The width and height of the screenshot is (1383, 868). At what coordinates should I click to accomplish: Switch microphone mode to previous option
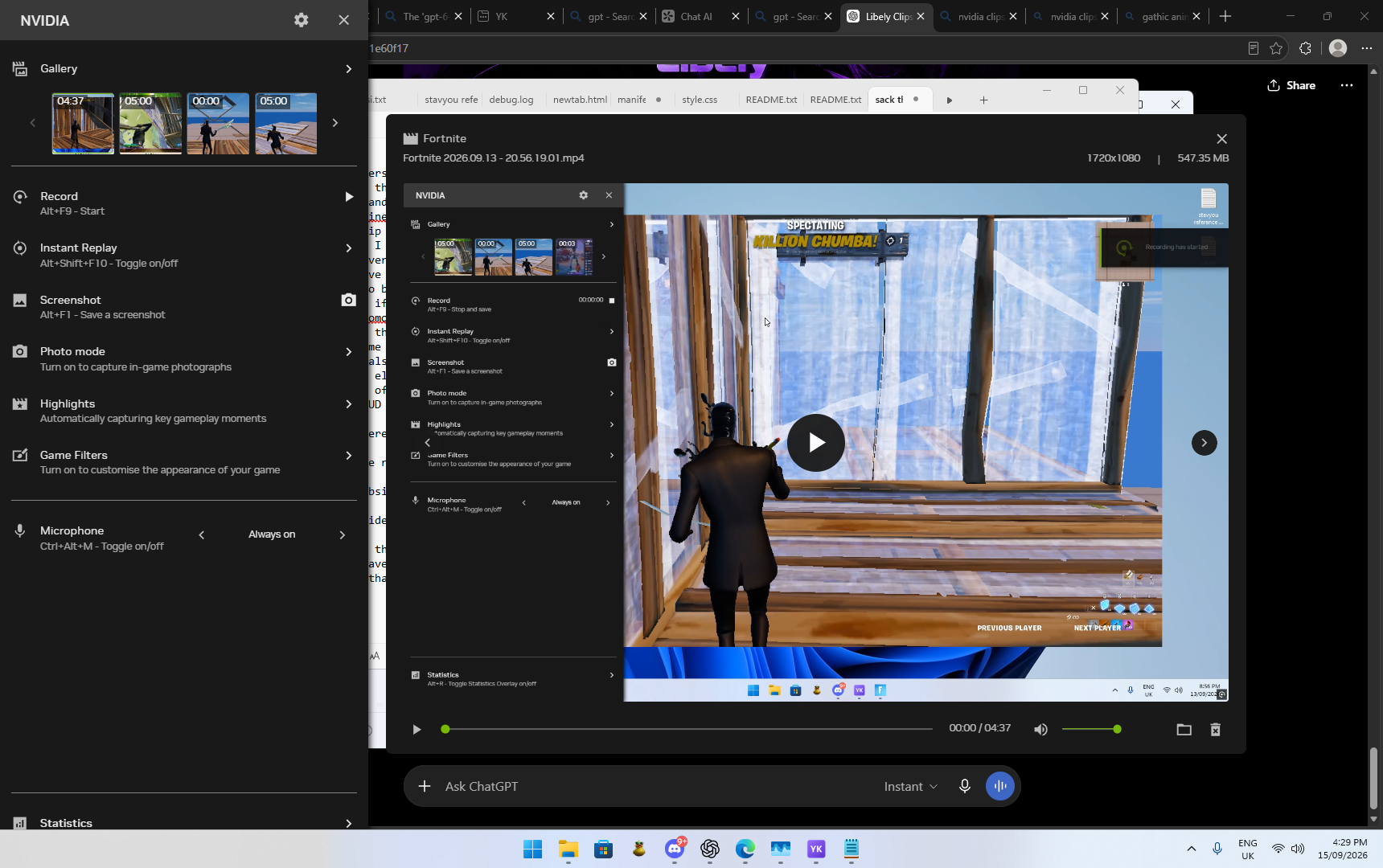(202, 535)
